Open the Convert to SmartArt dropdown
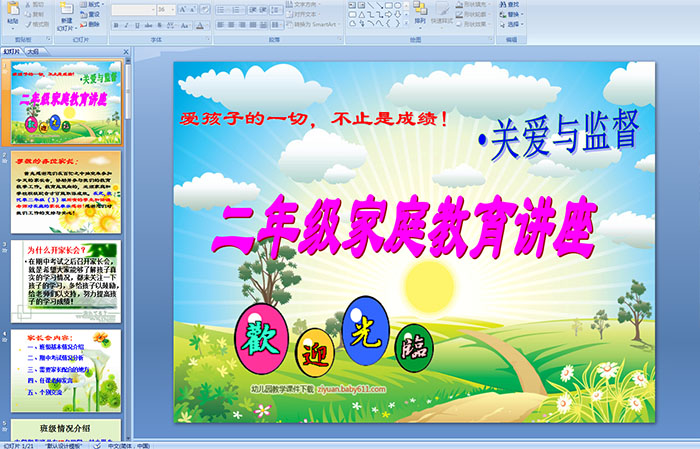Screen dimensions: 700x449 point(313,24)
